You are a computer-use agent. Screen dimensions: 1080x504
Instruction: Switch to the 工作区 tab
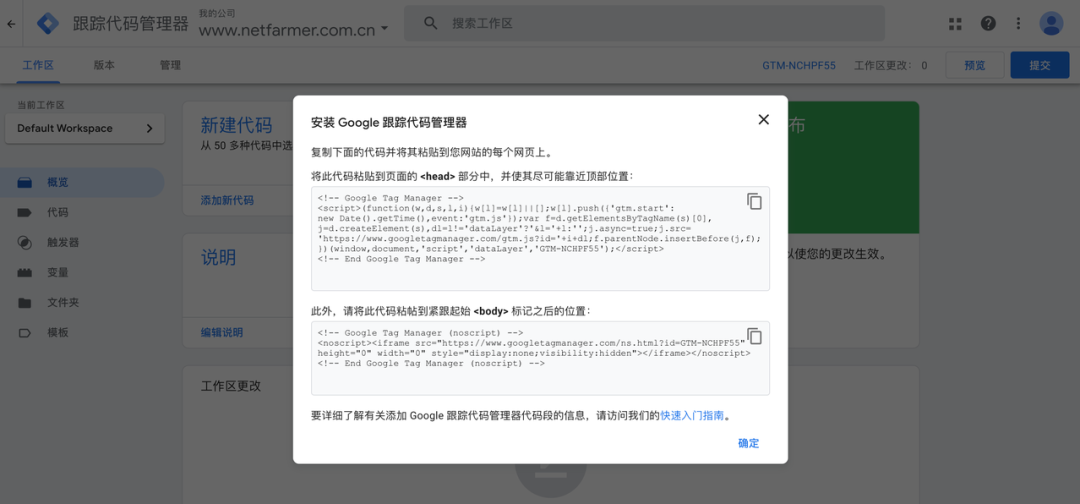pos(38,65)
